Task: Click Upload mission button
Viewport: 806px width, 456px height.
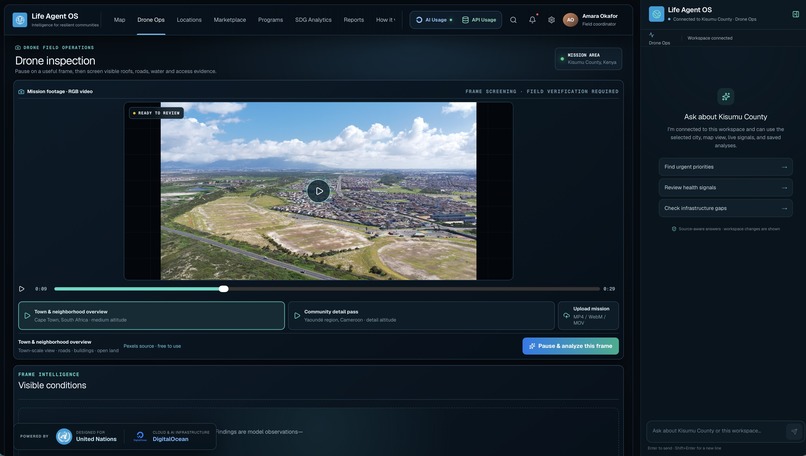Action: coord(588,315)
